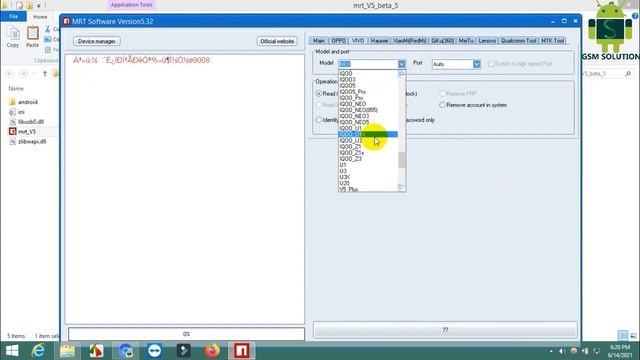640x360 pixels.
Task: Click the Copy icon in File Explorer ribbon
Action: tap(13, 33)
